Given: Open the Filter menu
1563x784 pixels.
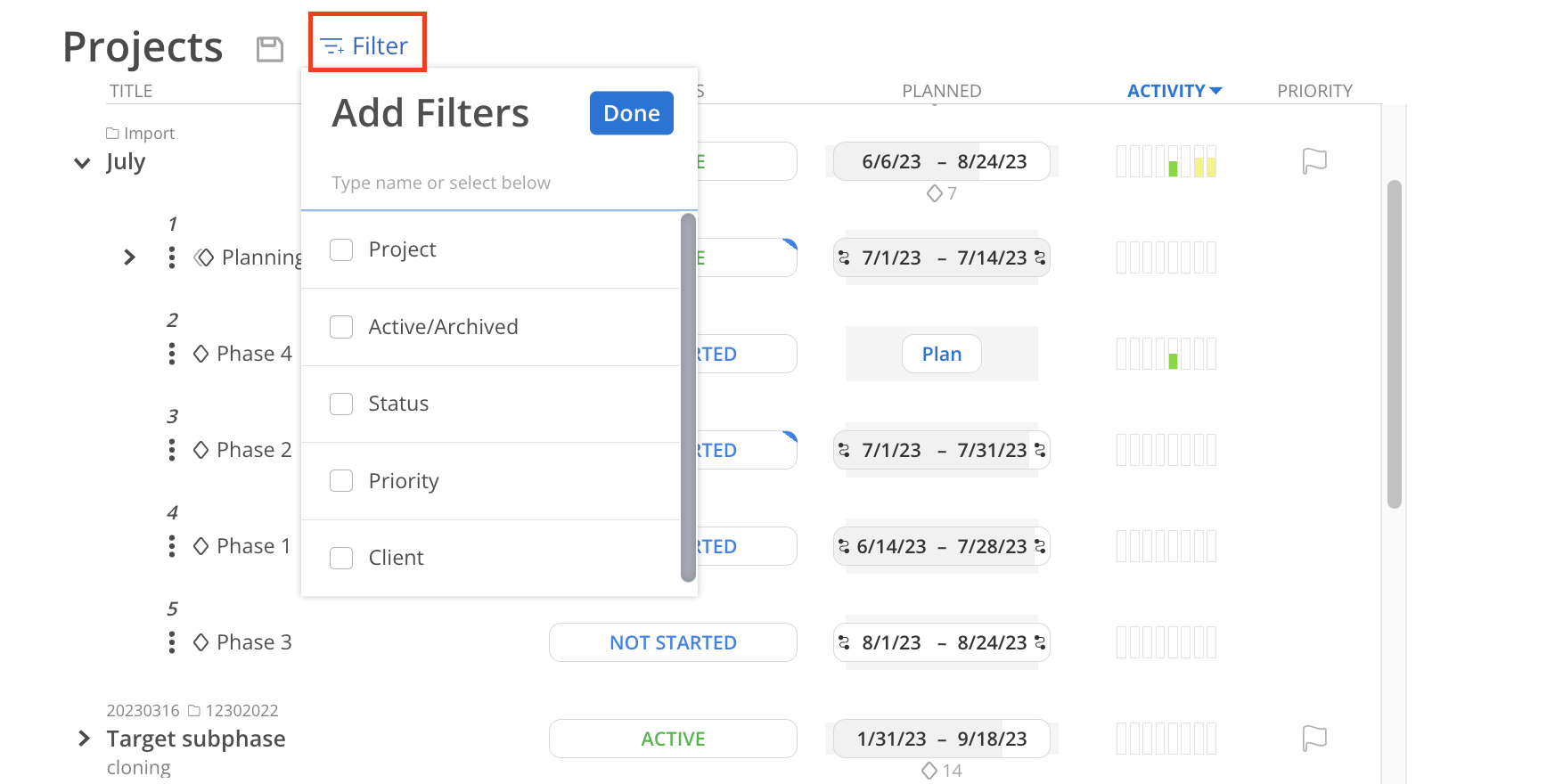Looking at the screenshot, I should pos(366,45).
